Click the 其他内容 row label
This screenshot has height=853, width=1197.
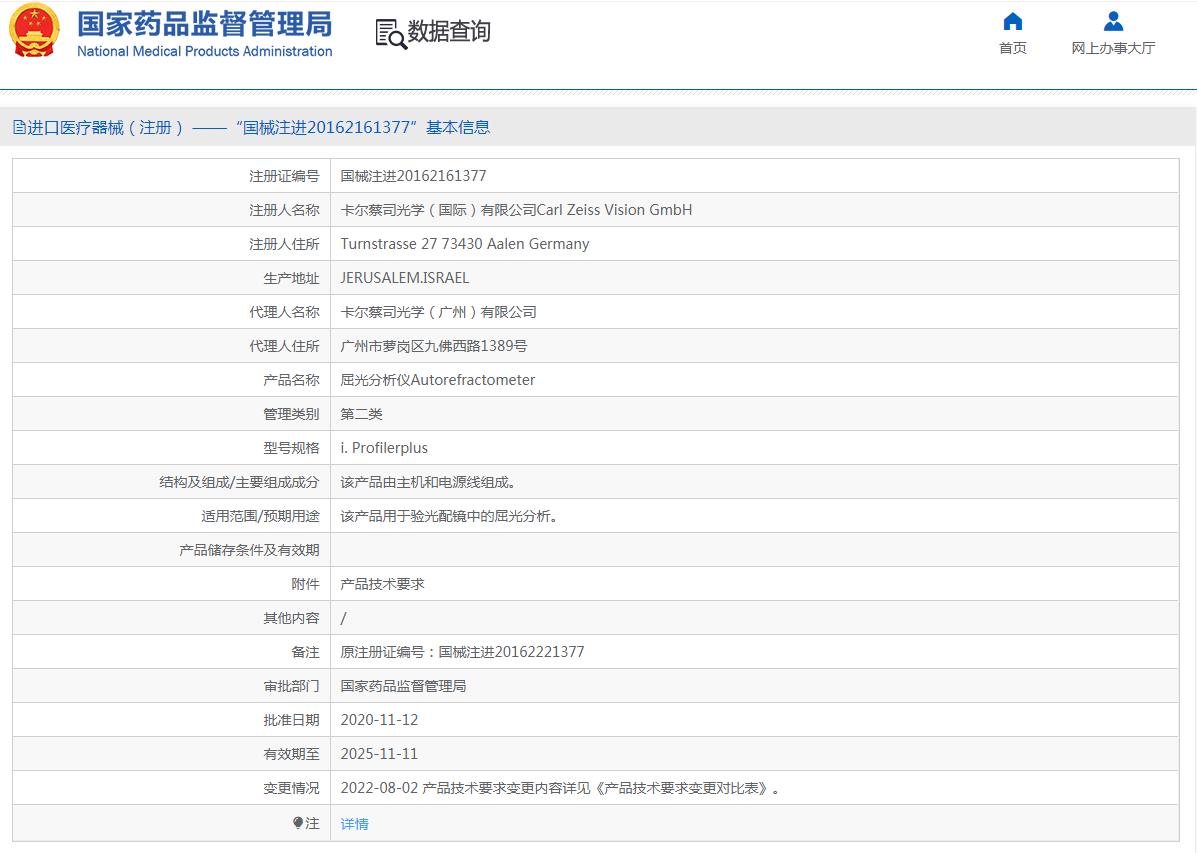(x=292, y=618)
